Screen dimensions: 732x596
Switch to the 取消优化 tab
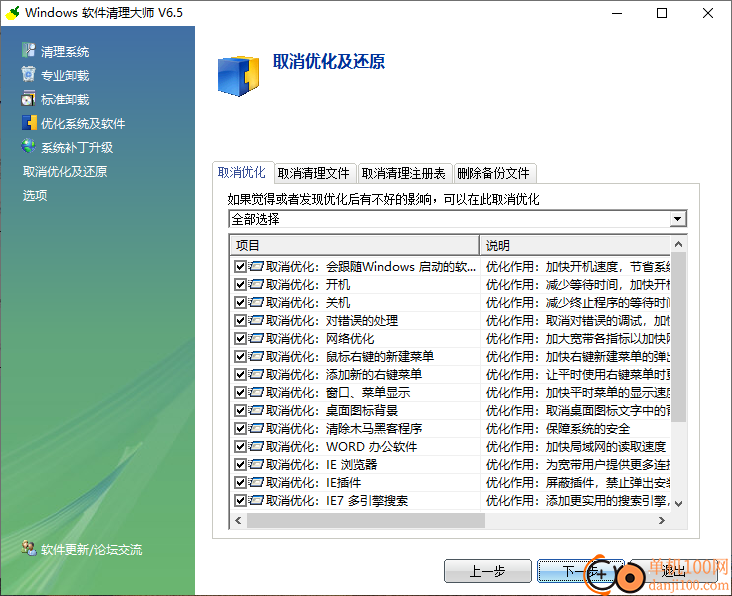click(242, 173)
